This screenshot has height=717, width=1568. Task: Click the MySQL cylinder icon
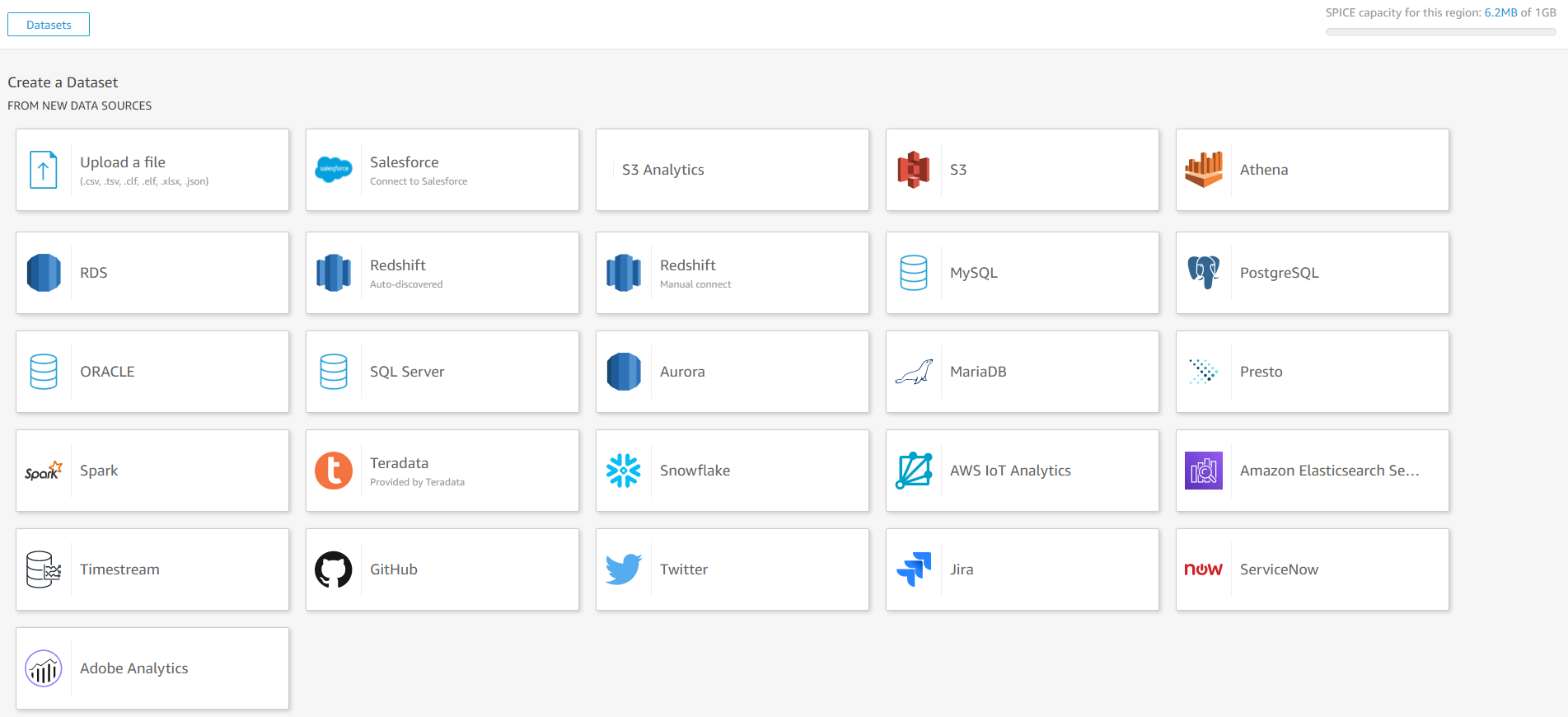(x=914, y=273)
